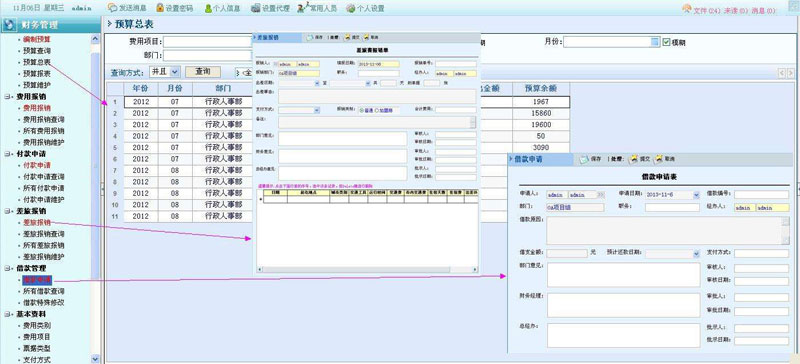The width and height of the screenshot is (800, 364).
Task: Toggle the 模糊 checkbox beside 月份
Action: [x=666, y=42]
